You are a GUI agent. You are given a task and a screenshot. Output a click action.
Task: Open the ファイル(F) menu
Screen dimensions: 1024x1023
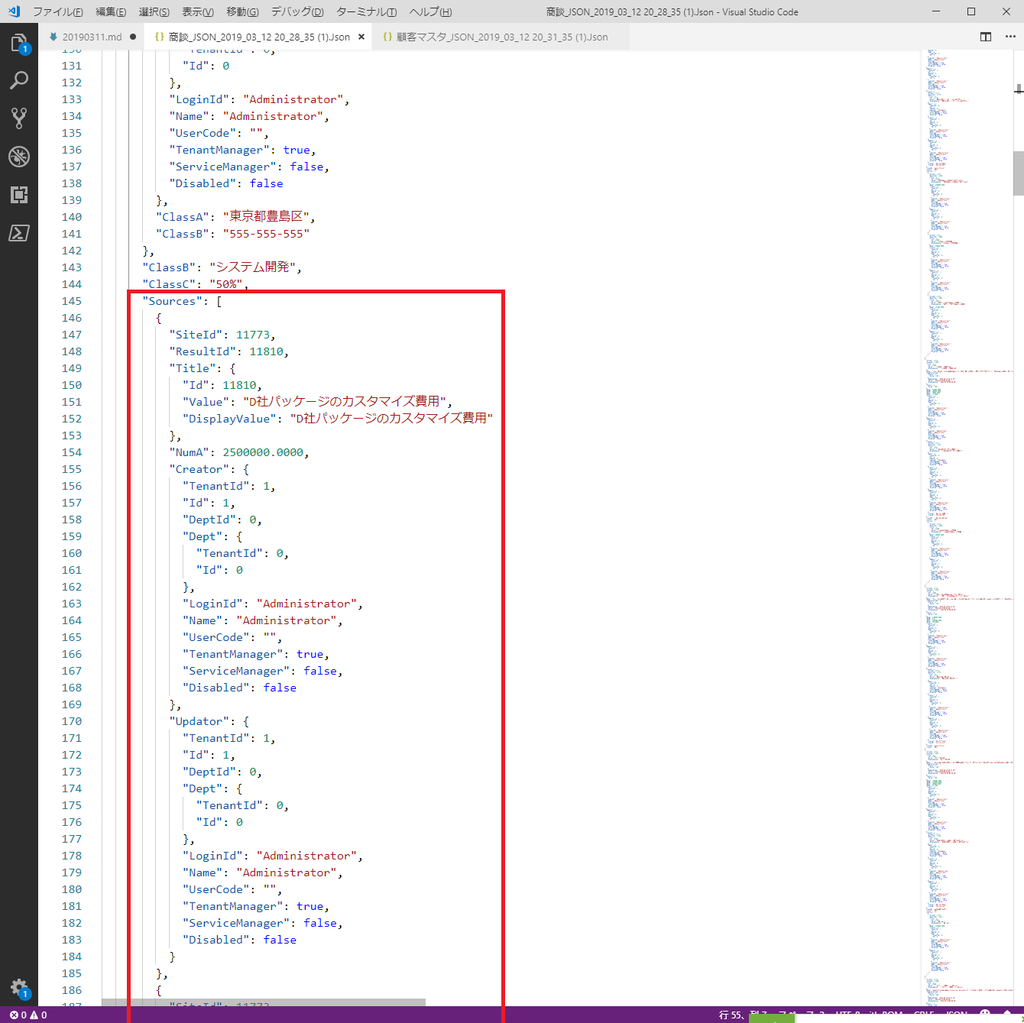[57, 12]
